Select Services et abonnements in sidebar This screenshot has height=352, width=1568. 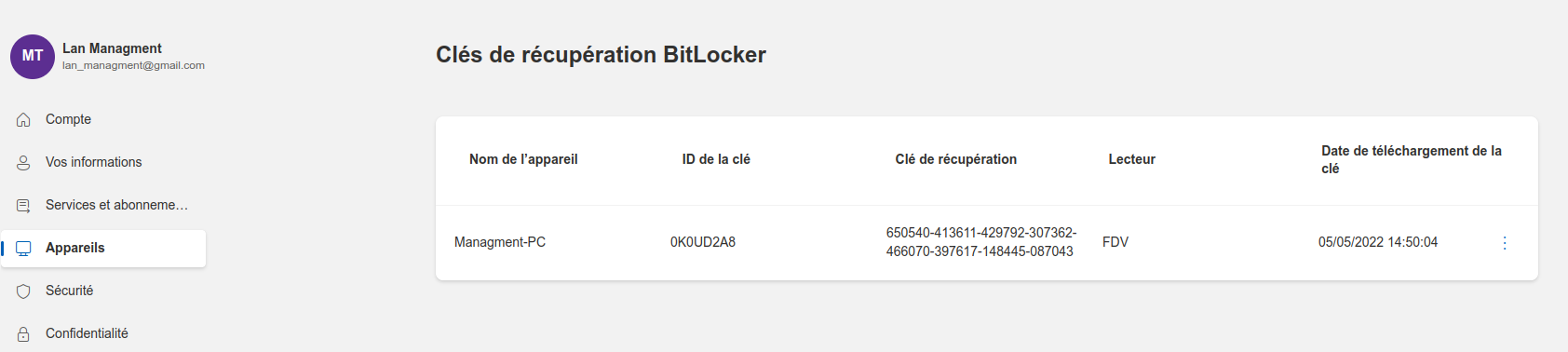point(102,205)
